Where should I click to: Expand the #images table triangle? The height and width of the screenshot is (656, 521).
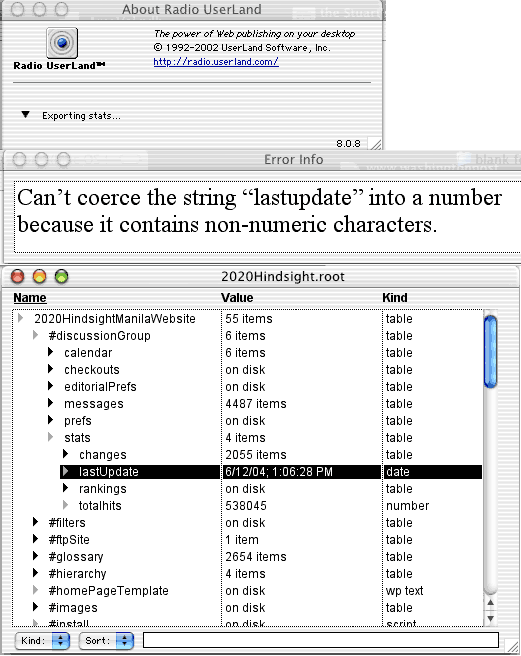click(36, 607)
